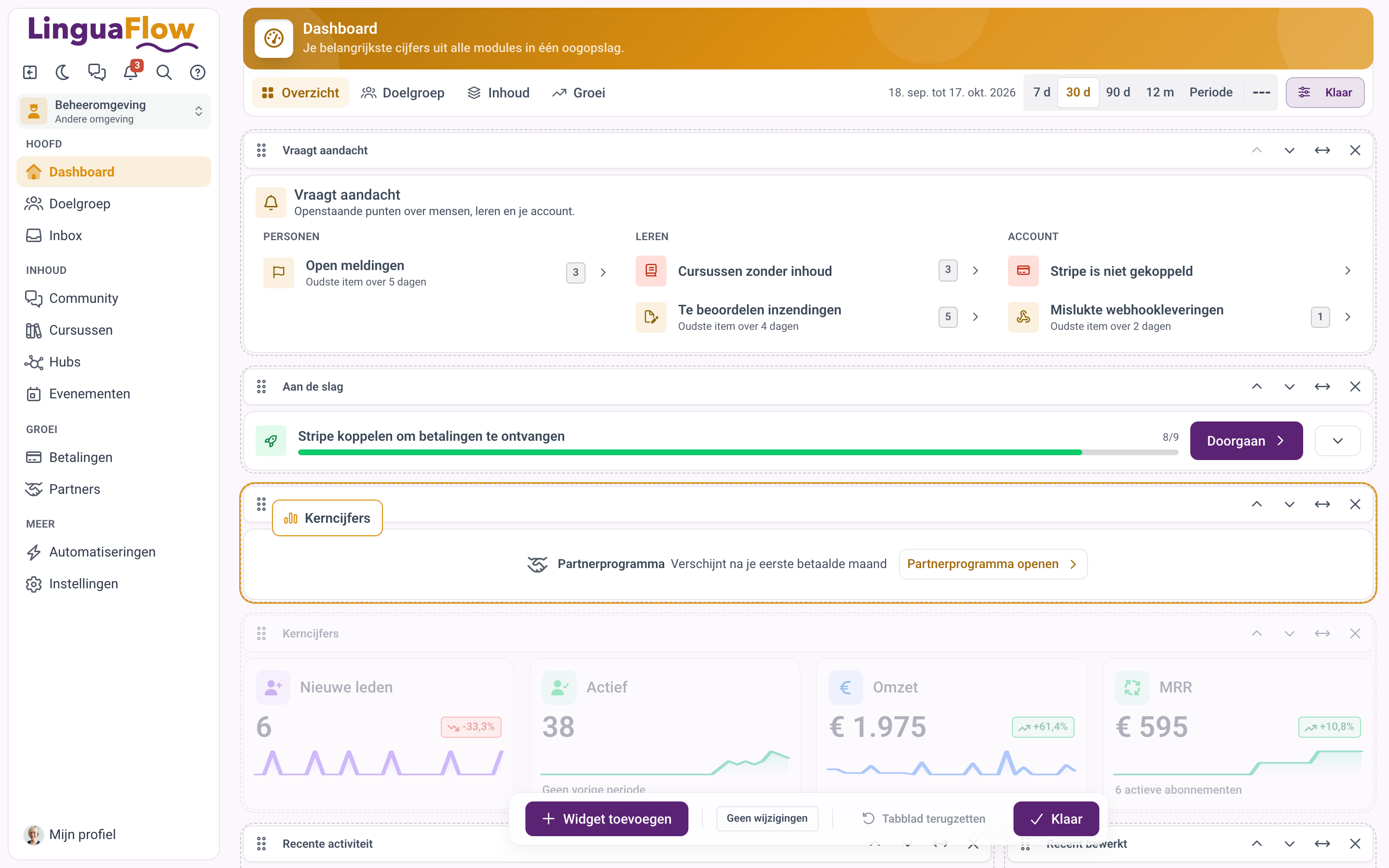Viewport: 1389px width, 868px height.
Task: Open help question mark icon
Action: click(197, 72)
